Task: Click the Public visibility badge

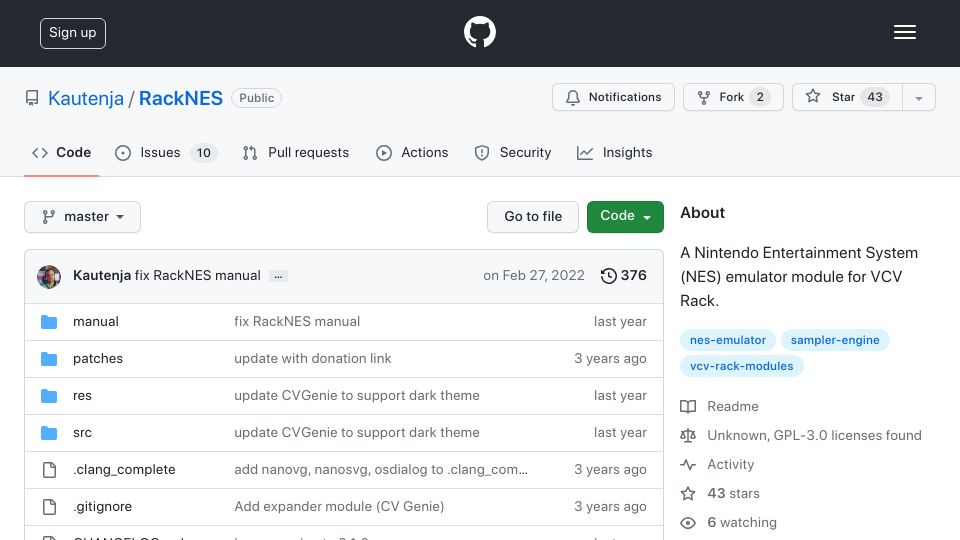Action: 257,98
